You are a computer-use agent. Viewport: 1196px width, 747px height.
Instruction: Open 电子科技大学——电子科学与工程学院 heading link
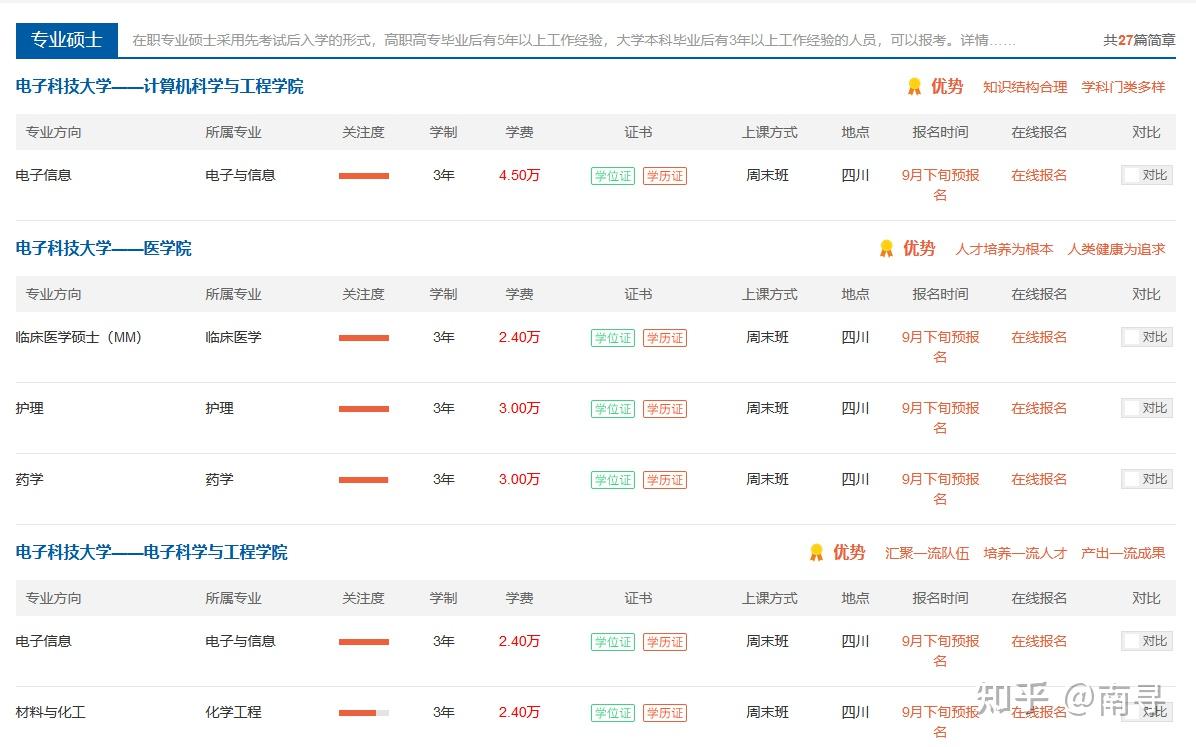[152, 552]
